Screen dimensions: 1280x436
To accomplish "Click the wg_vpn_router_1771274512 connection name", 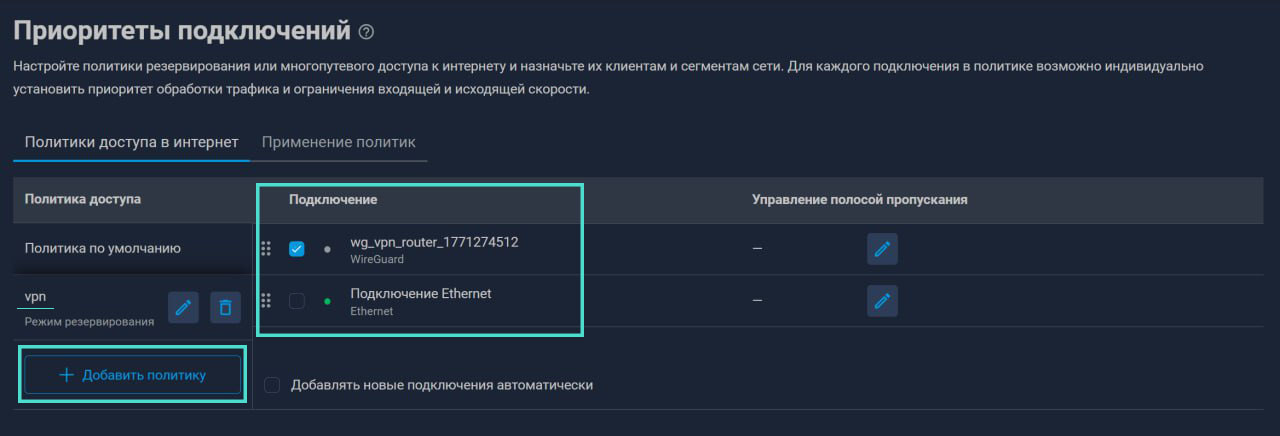I will [x=434, y=242].
